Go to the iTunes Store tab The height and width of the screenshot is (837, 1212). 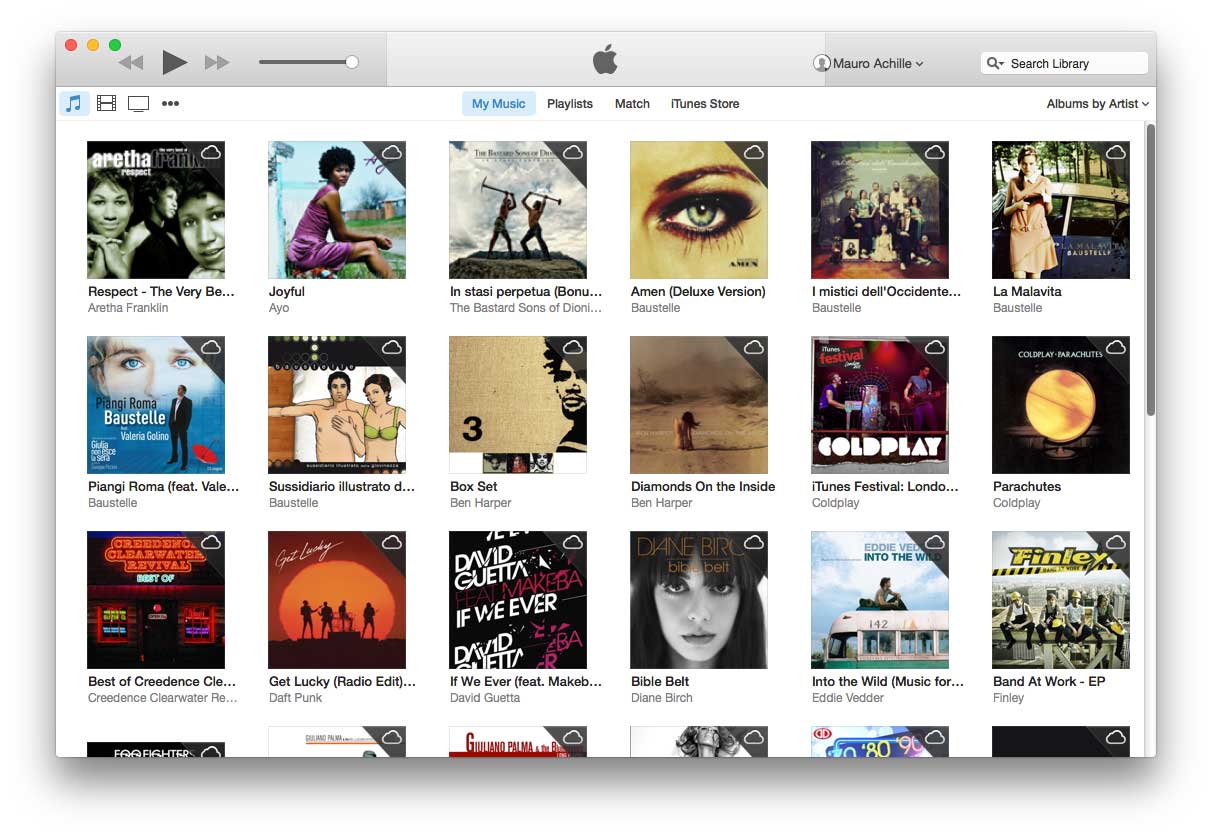(705, 103)
